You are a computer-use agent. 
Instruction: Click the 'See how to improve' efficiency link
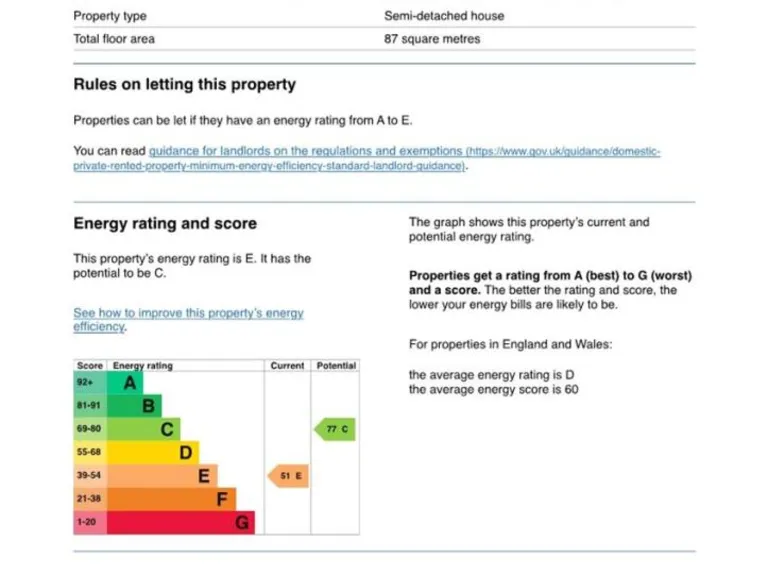point(188,313)
